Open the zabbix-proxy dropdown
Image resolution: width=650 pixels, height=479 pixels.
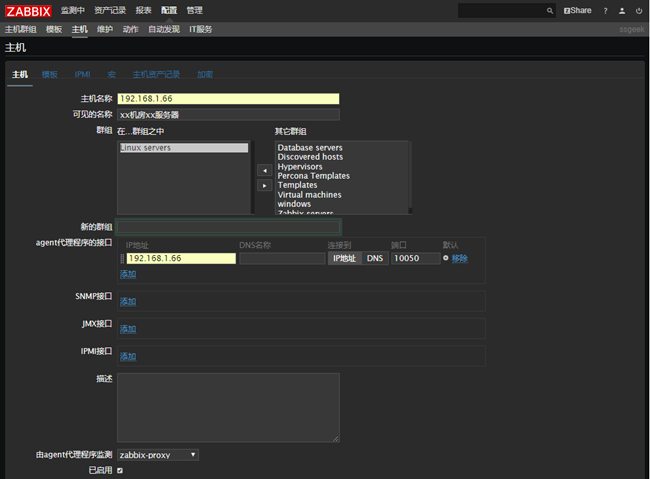[x=158, y=455]
